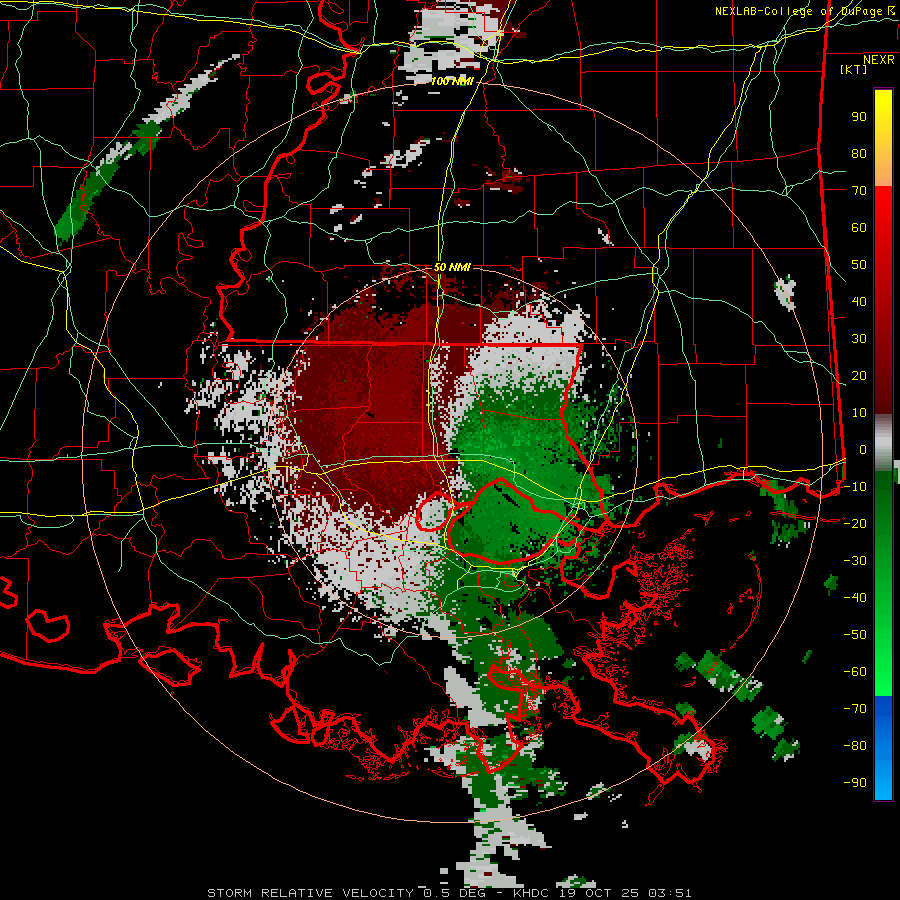Click the "-80" scale value

tap(855, 746)
